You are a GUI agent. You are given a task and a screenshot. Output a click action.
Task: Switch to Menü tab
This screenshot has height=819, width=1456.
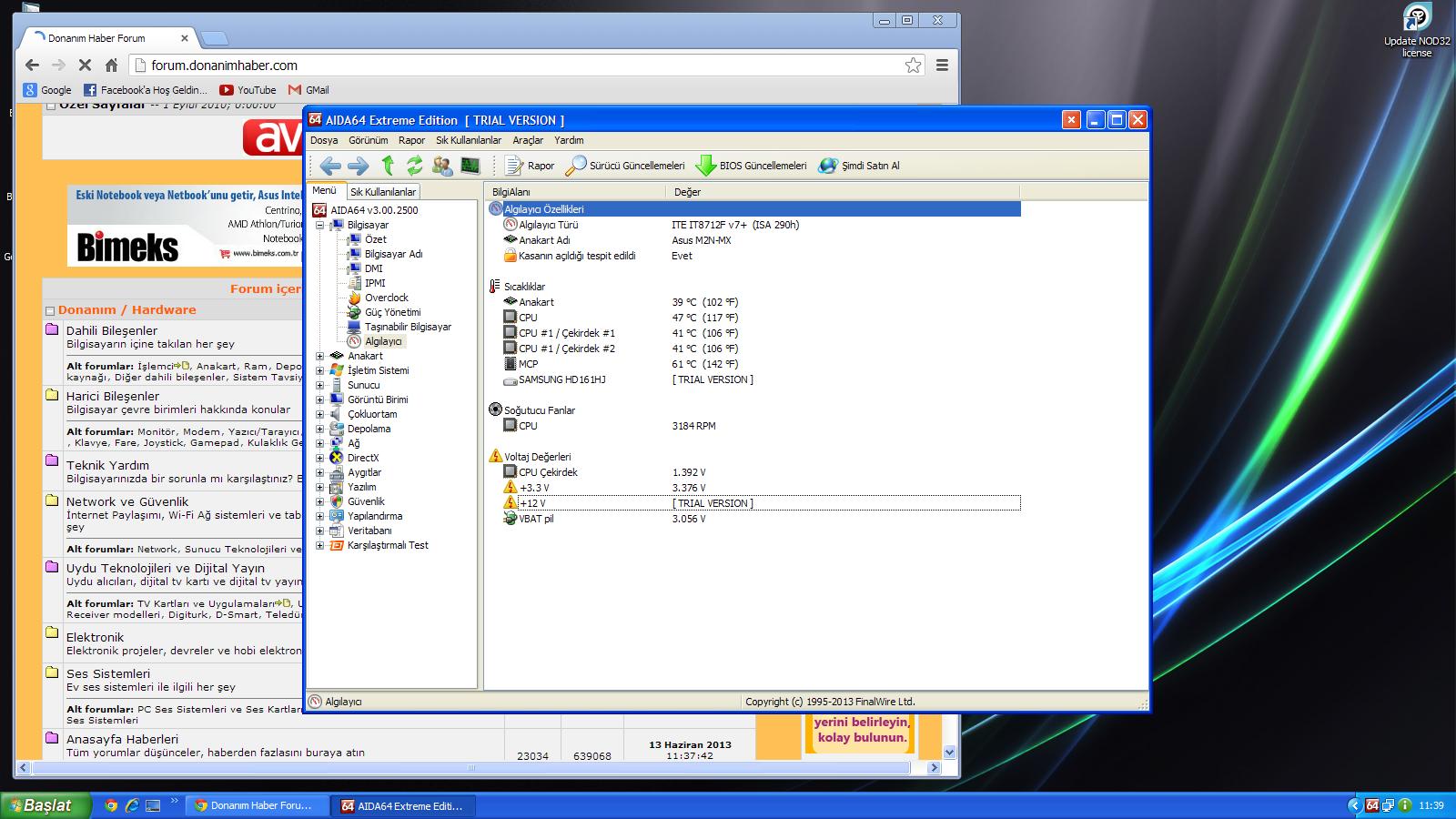(x=325, y=191)
